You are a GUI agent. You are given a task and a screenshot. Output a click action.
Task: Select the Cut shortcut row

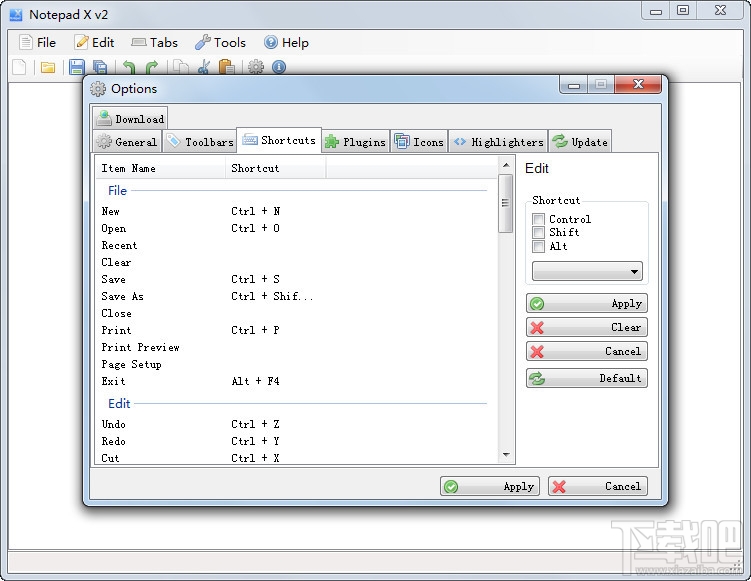tap(296, 458)
